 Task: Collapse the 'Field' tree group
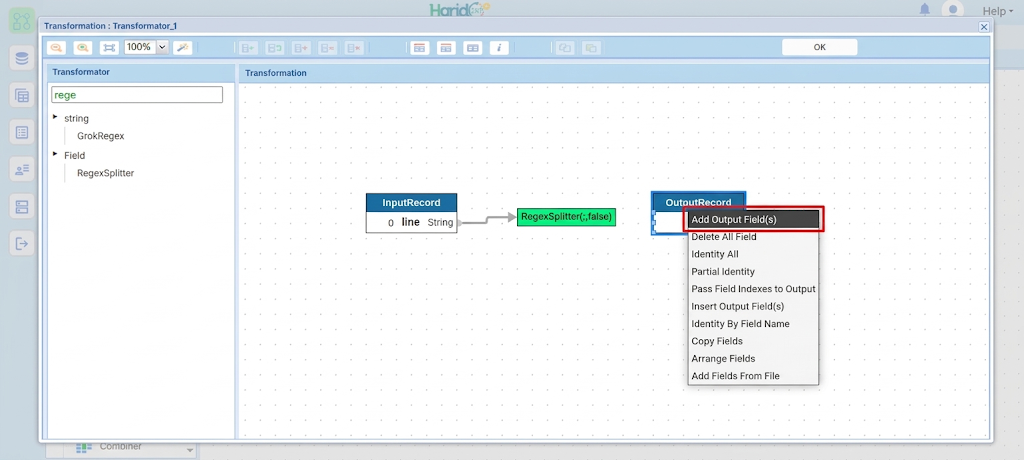coord(56,154)
